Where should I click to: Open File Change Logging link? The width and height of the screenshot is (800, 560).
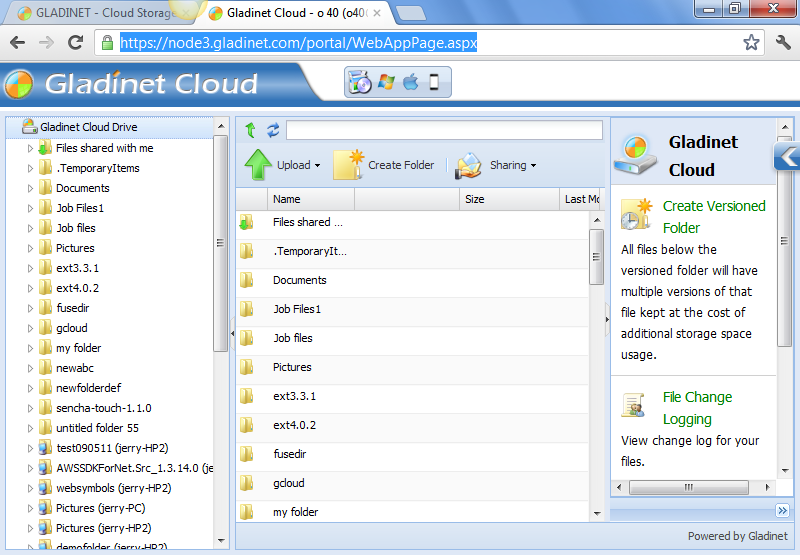pyautogui.click(x=697, y=408)
